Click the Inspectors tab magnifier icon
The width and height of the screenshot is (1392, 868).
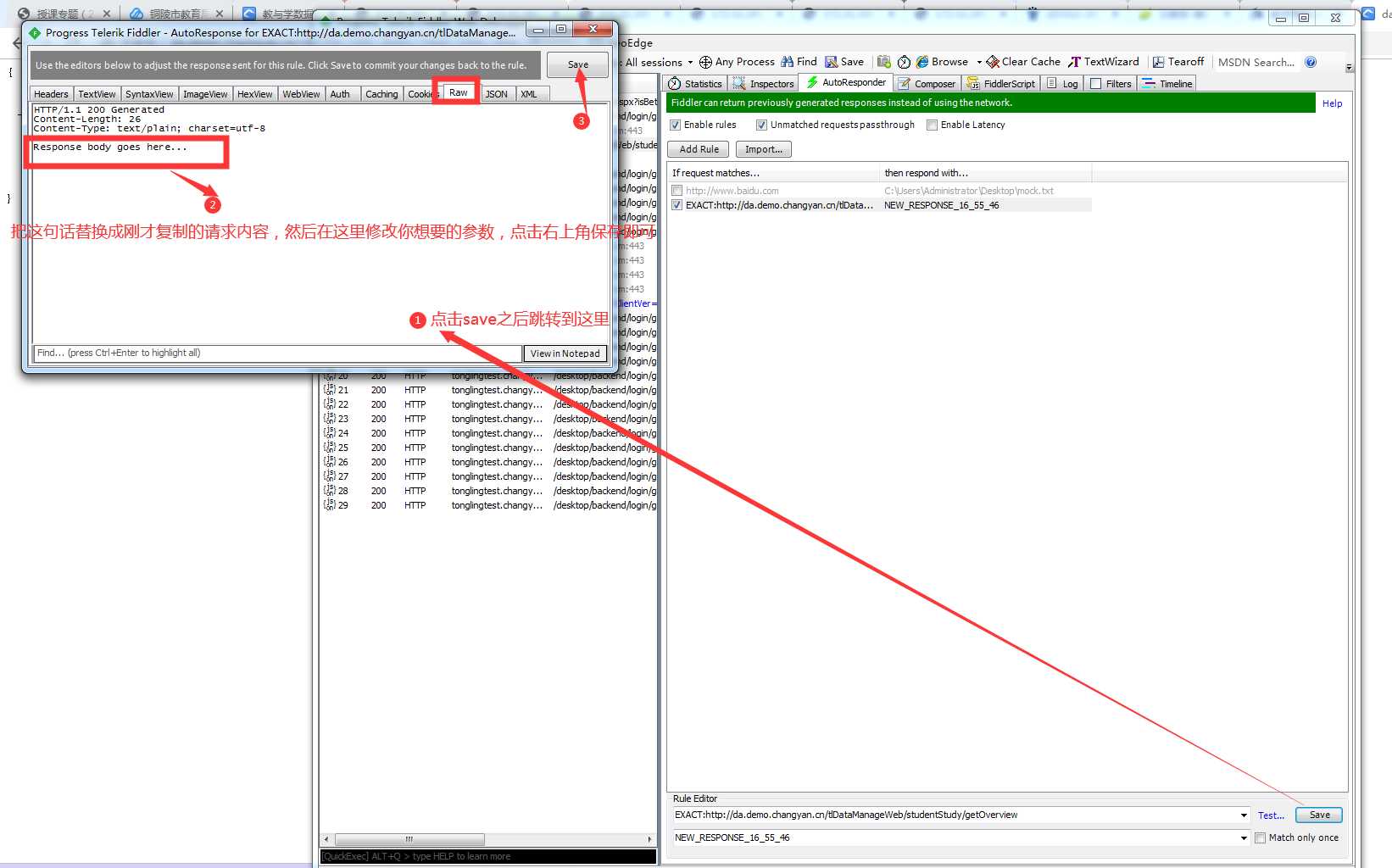pyautogui.click(x=739, y=83)
